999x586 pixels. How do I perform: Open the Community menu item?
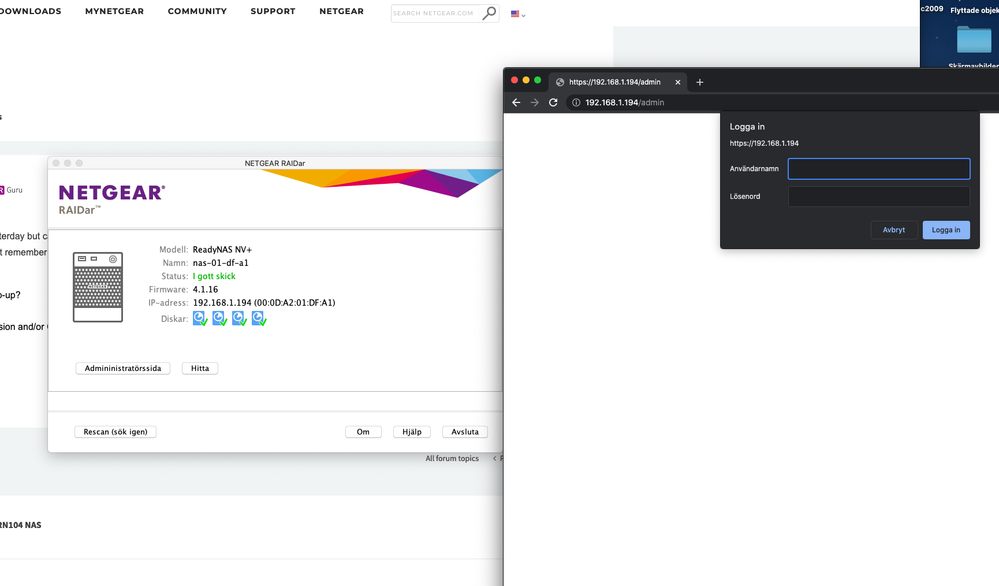pyautogui.click(x=197, y=12)
